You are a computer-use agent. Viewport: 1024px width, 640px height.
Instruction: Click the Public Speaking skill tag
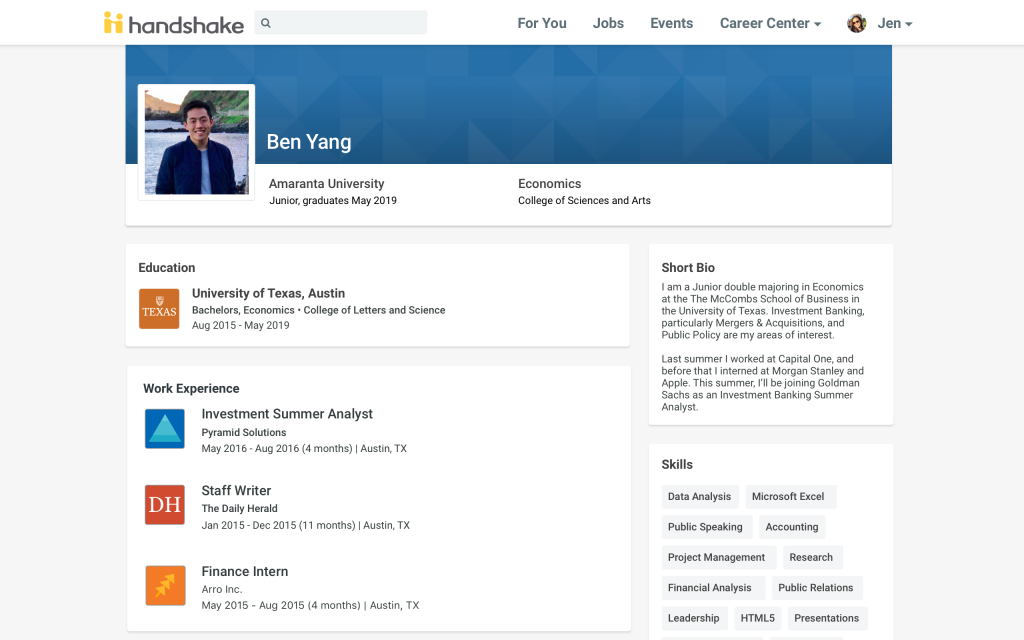coord(705,527)
